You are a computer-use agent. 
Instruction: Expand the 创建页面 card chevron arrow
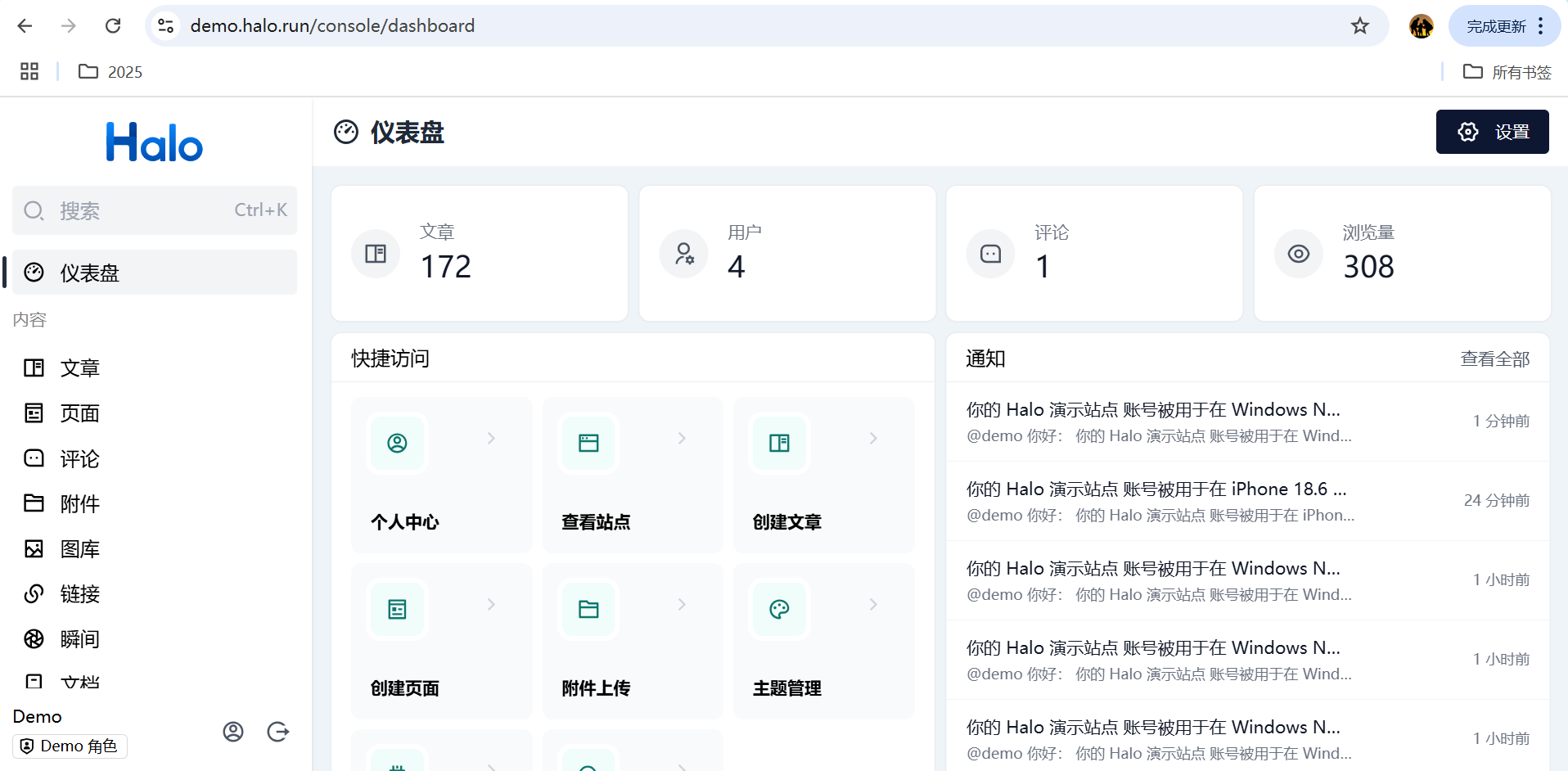(x=491, y=605)
